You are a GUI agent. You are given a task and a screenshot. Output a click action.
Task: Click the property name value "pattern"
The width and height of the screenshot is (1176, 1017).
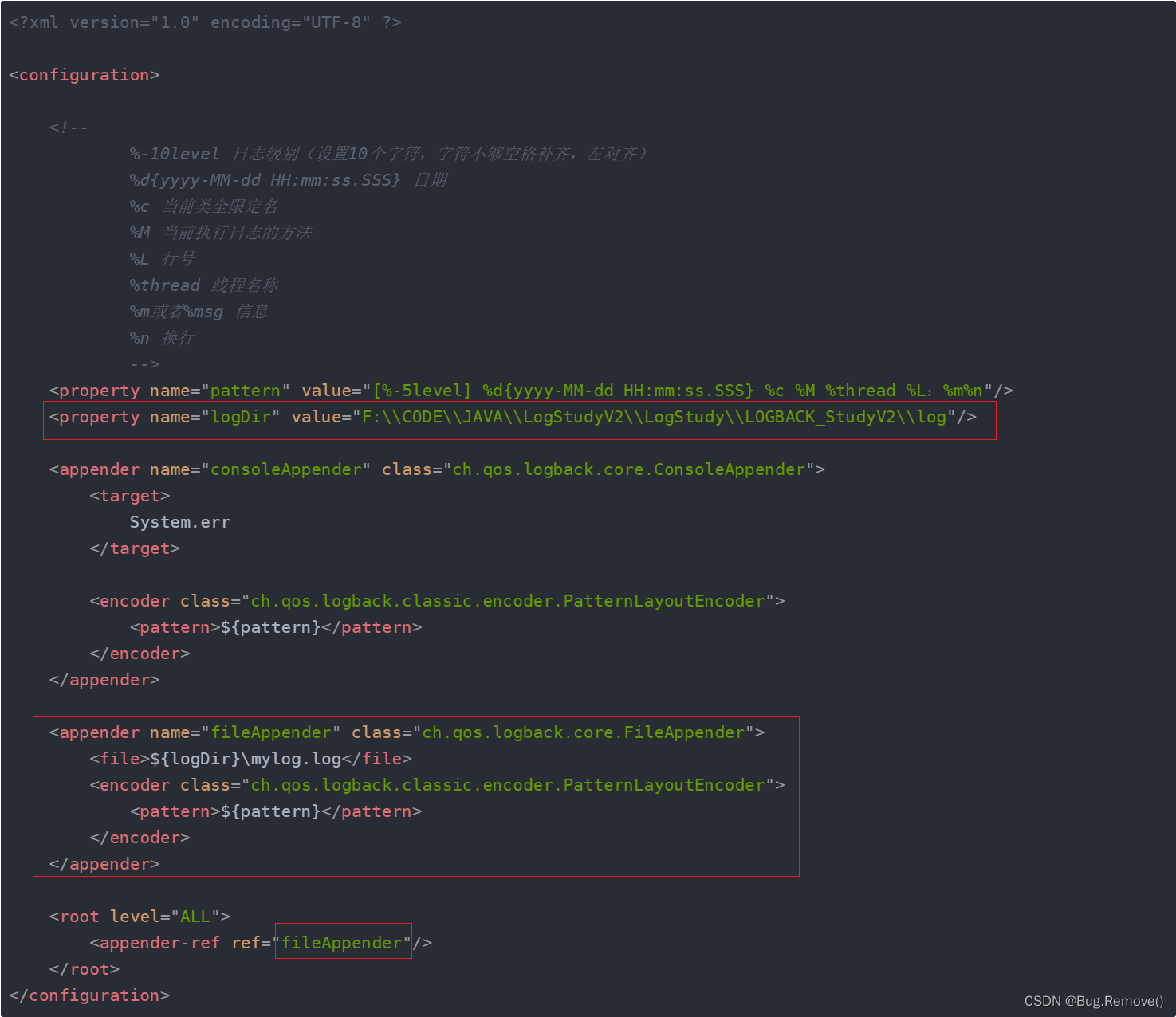point(246,391)
